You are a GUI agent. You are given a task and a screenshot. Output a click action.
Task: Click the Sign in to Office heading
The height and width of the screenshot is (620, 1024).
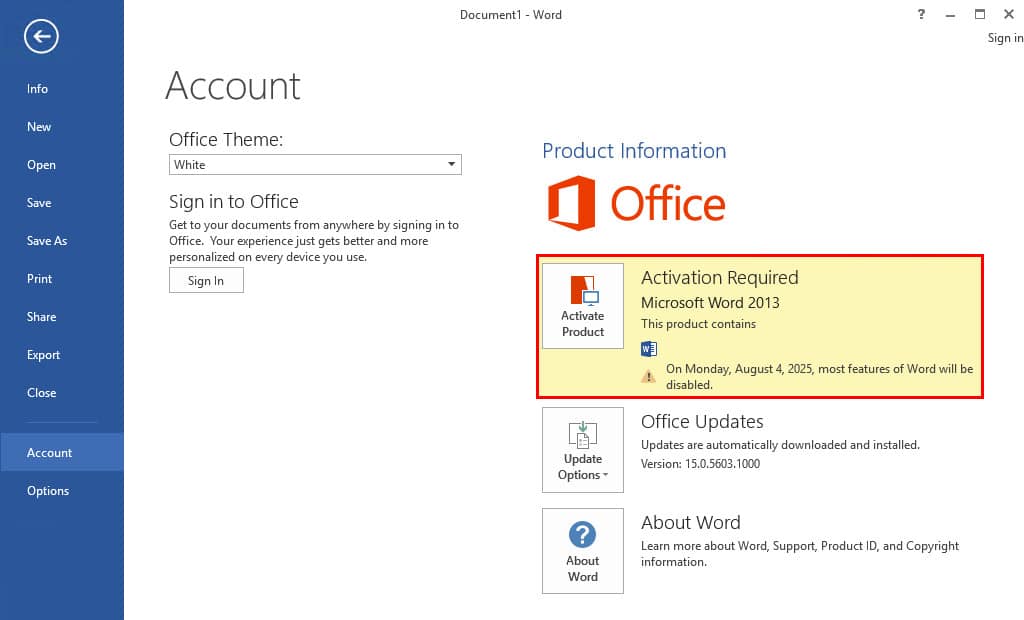pos(234,202)
